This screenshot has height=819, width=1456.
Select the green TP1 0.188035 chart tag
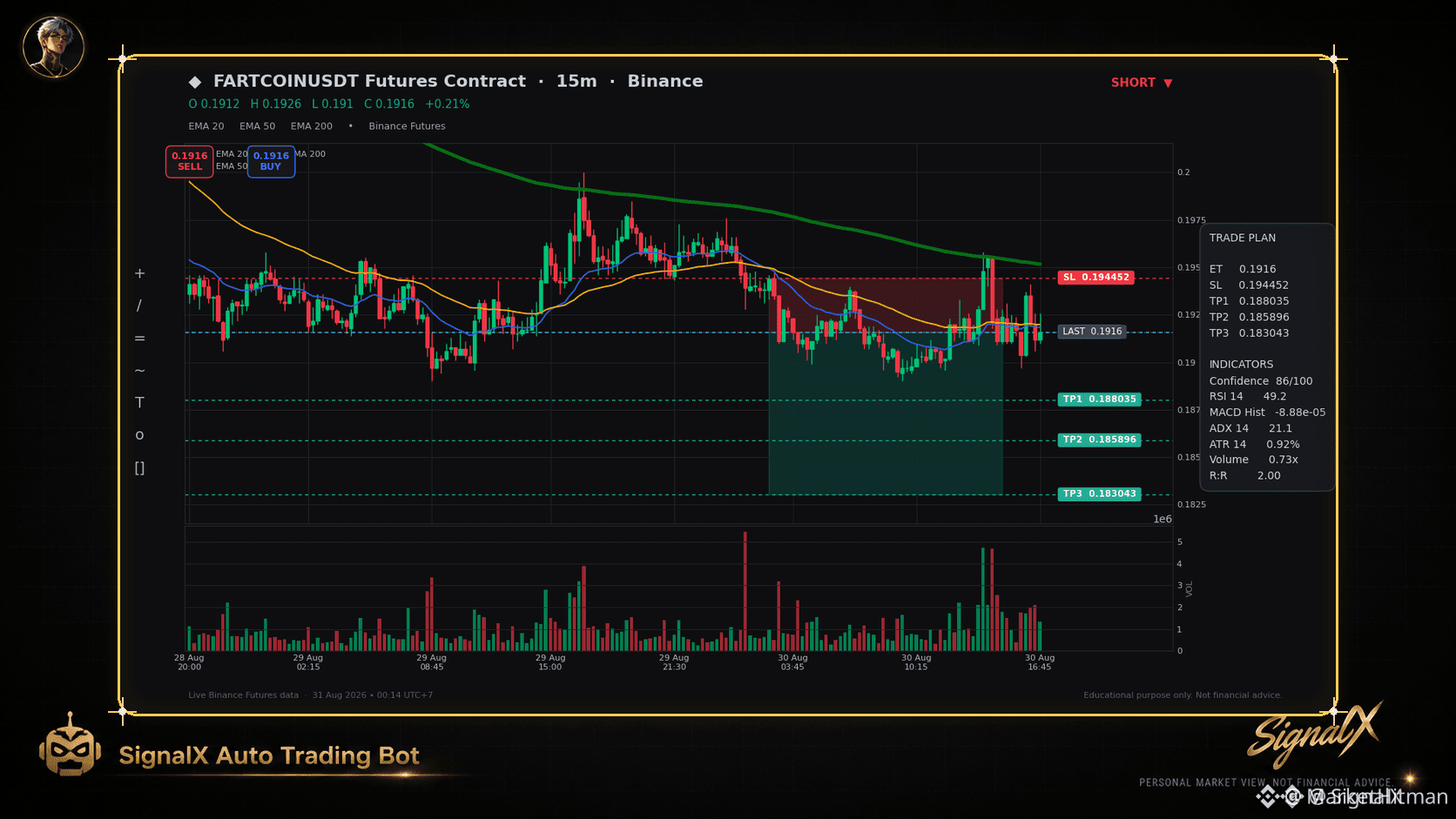pyautogui.click(x=1100, y=399)
